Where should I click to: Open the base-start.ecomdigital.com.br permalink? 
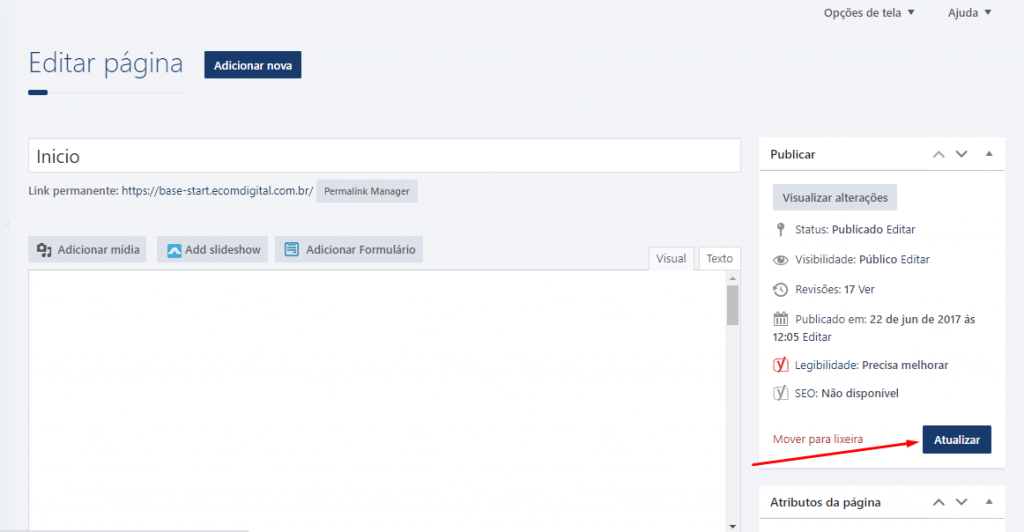217,191
